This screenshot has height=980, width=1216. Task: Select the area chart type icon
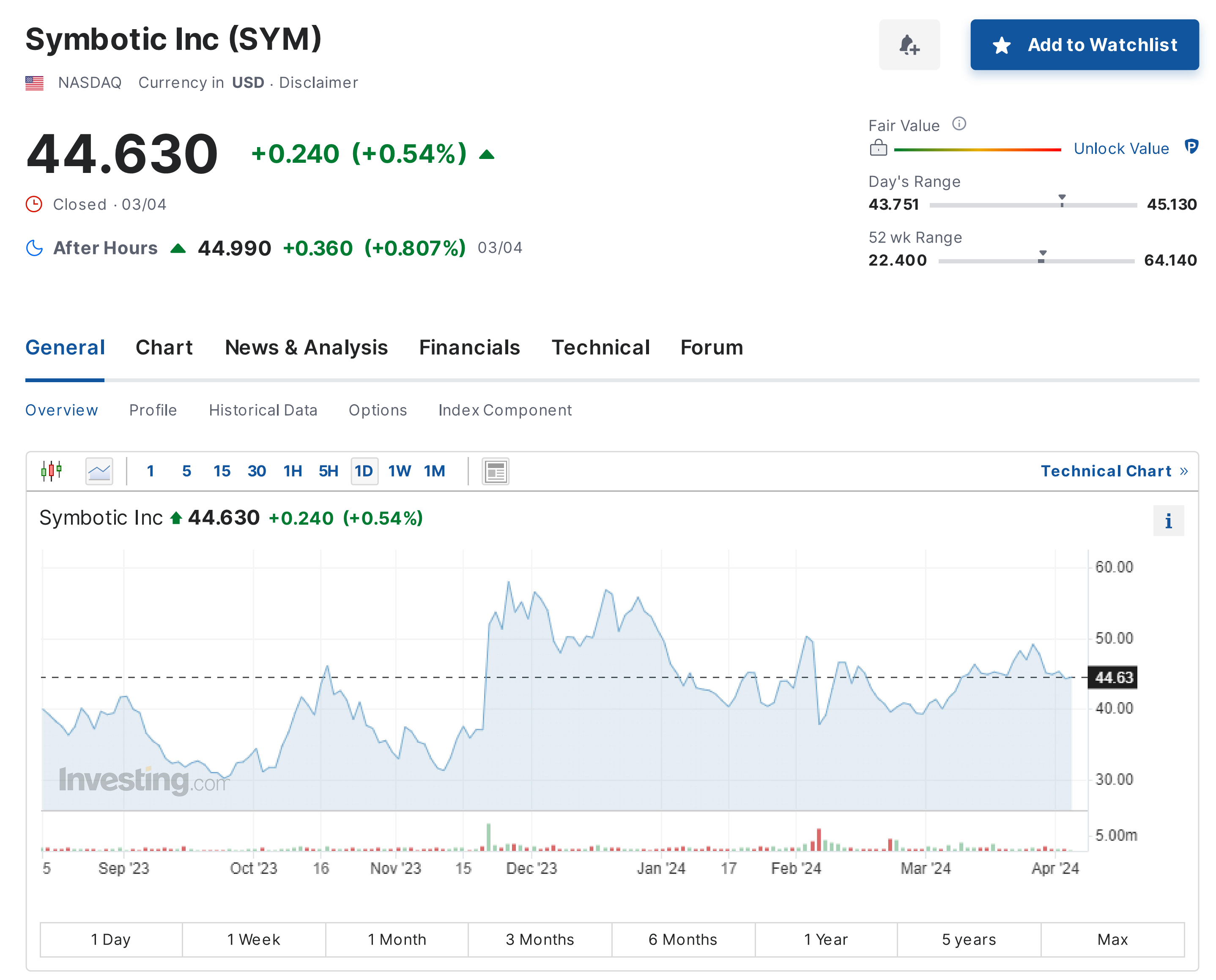(x=99, y=471)
